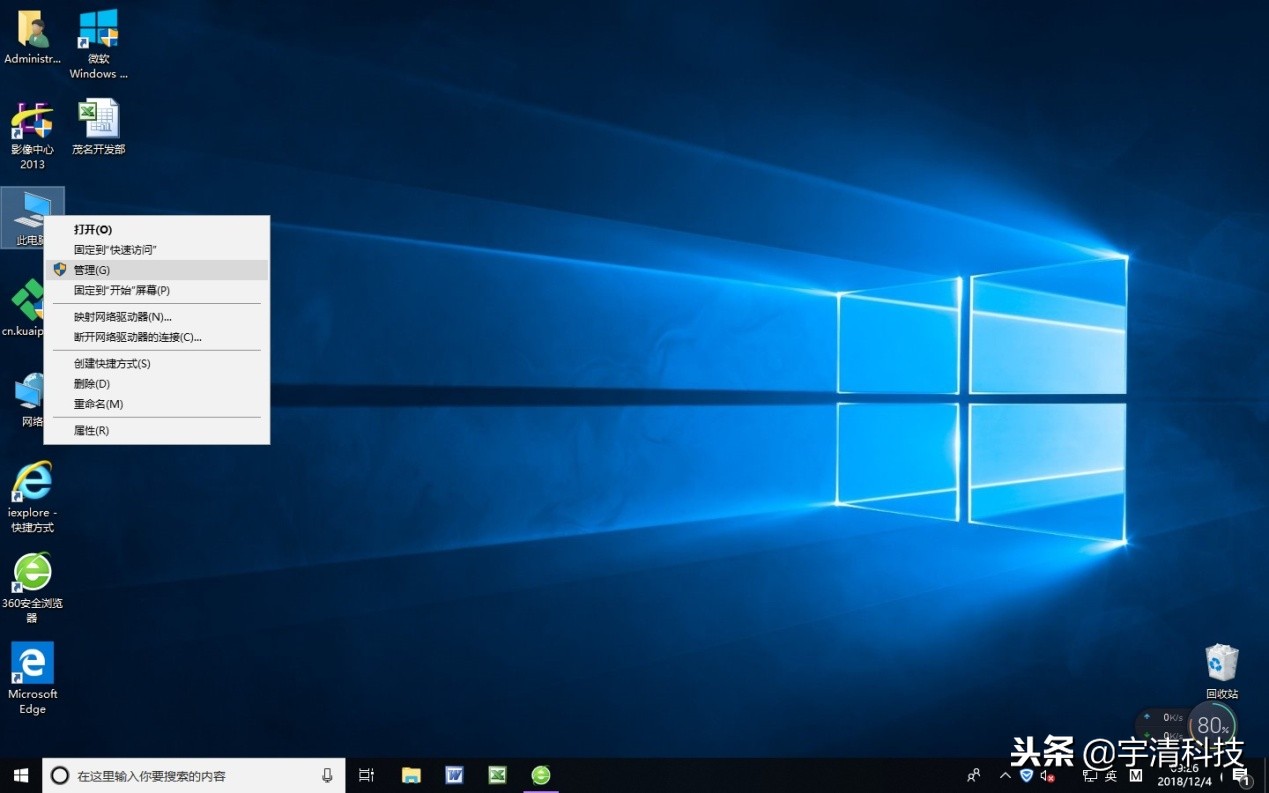Open File Explorer from the taskbar
Viewport: 1269px width, 793px height.
pos(410,775)
